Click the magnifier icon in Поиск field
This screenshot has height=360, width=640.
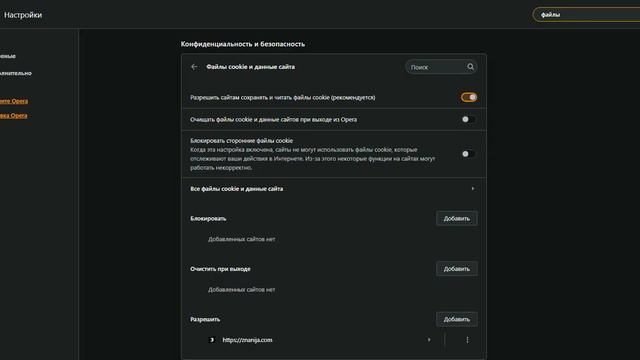[470, 67]
